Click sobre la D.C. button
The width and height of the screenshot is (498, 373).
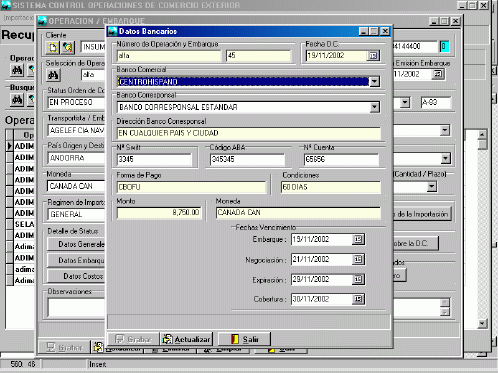click(x=416, y=243)
